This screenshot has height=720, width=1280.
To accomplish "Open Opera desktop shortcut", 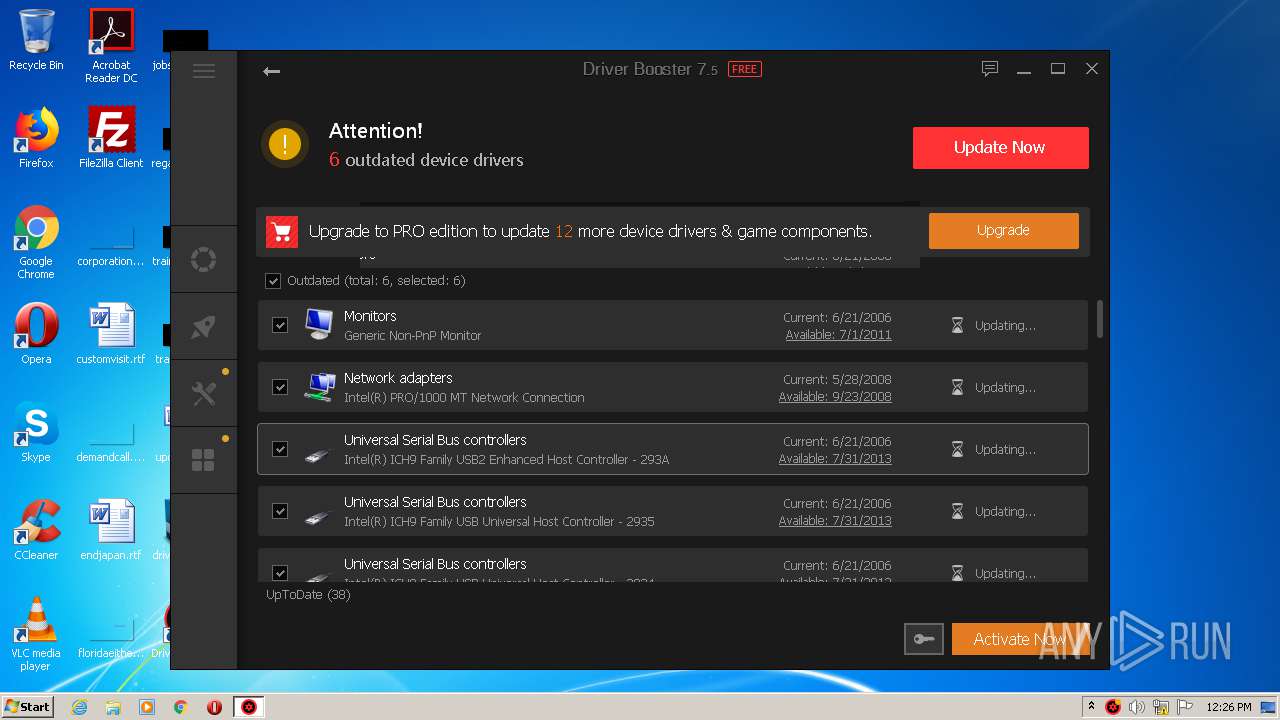I will (x=36, y=334).
